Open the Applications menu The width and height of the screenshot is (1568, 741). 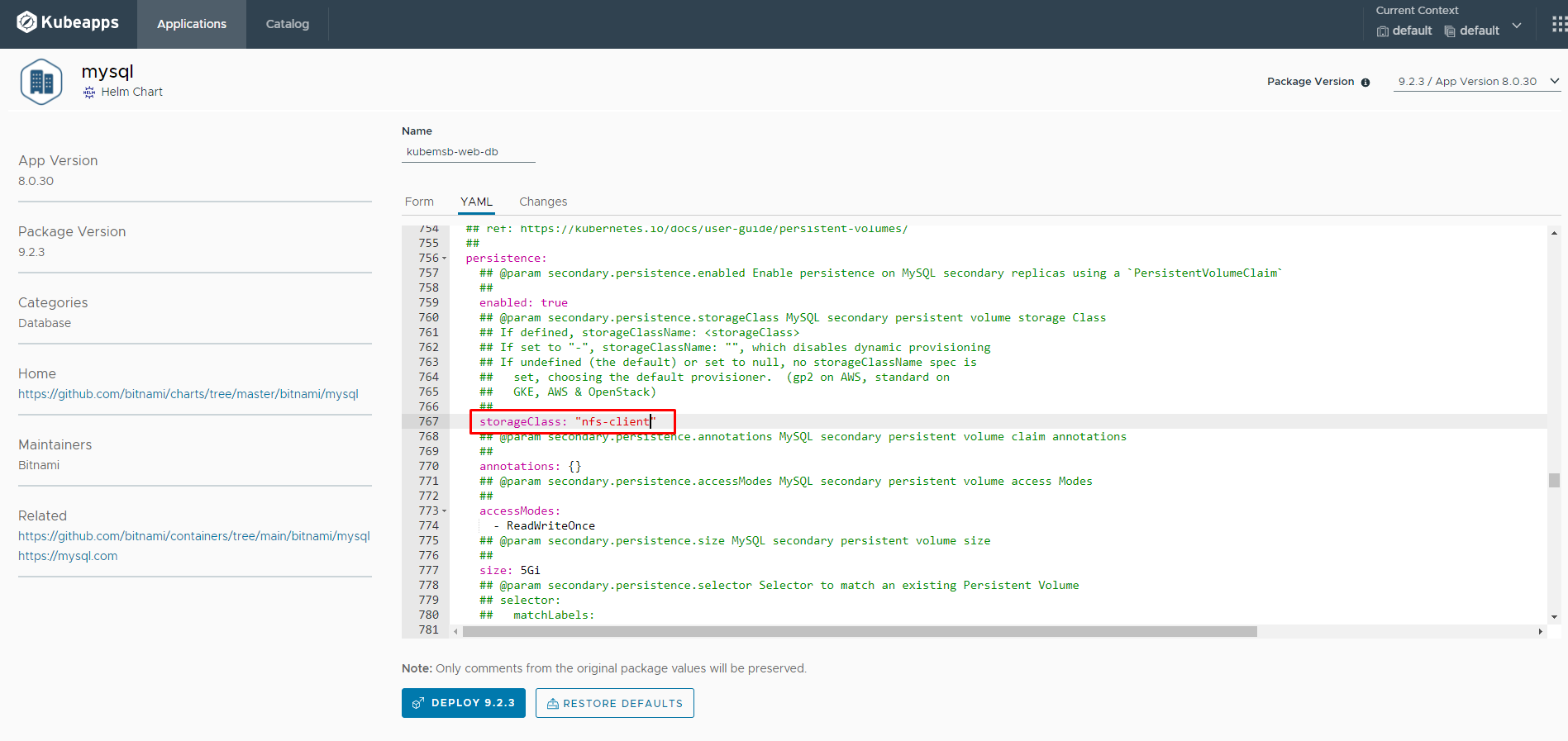click(x=192, y=24)
